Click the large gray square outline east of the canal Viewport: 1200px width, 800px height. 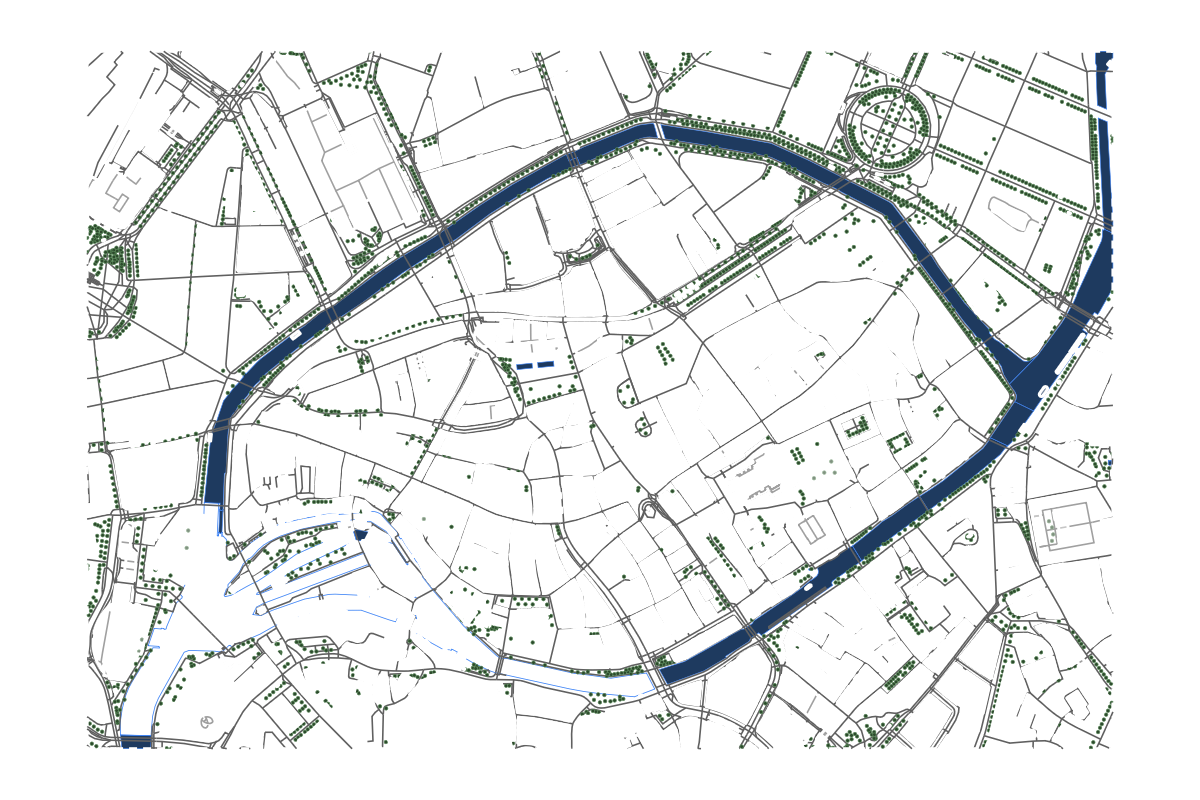1069,525
